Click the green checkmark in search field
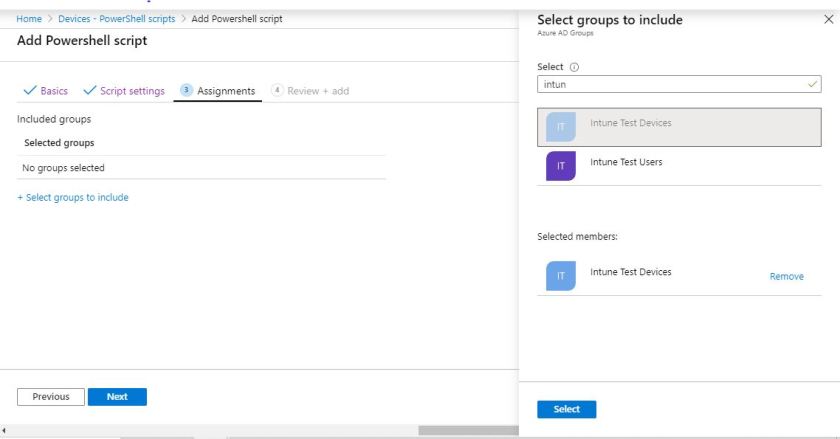Image resolution: width=840 pixels, height=439 pixels. (812, 86)
